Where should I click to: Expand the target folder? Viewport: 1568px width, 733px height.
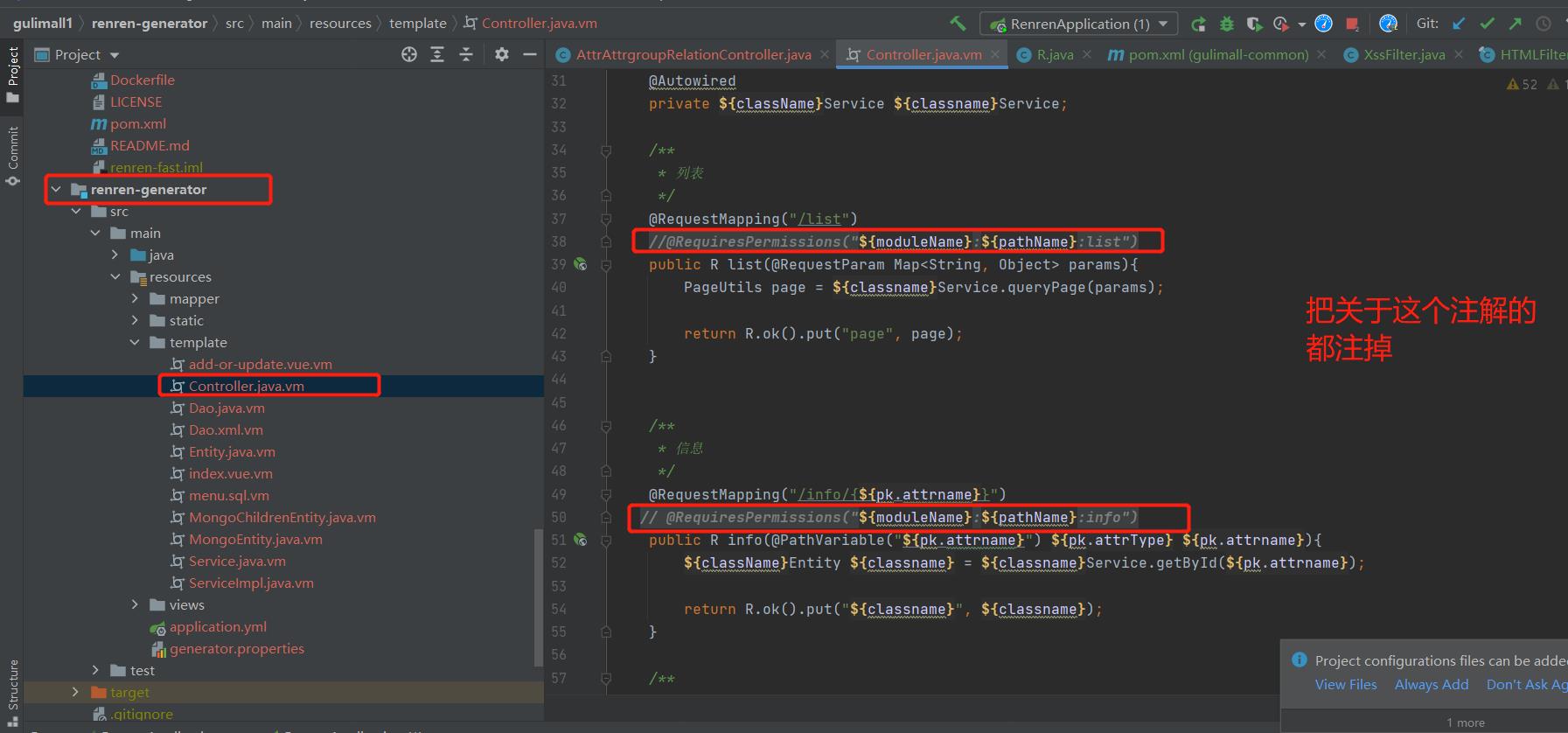coord(76,692)
